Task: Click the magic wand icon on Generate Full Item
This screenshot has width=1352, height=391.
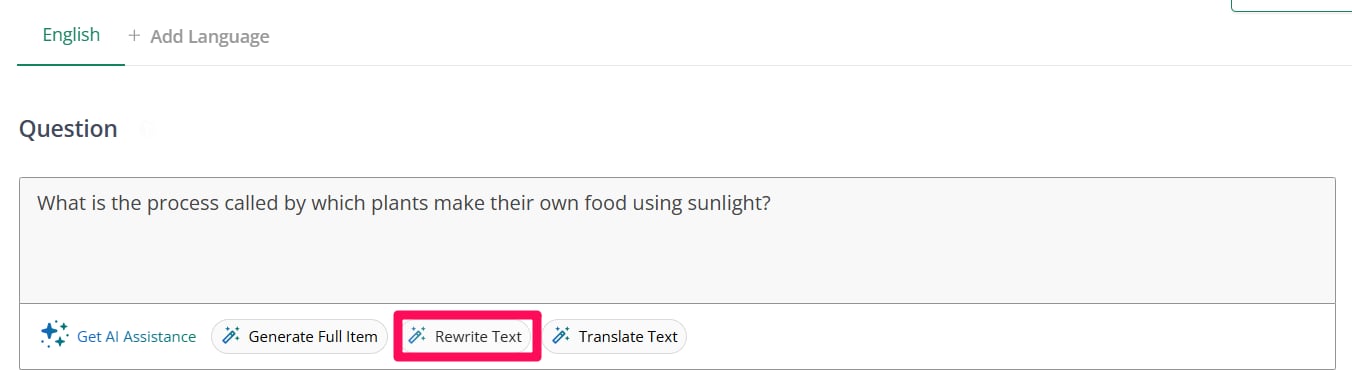Action: point(231,336)
